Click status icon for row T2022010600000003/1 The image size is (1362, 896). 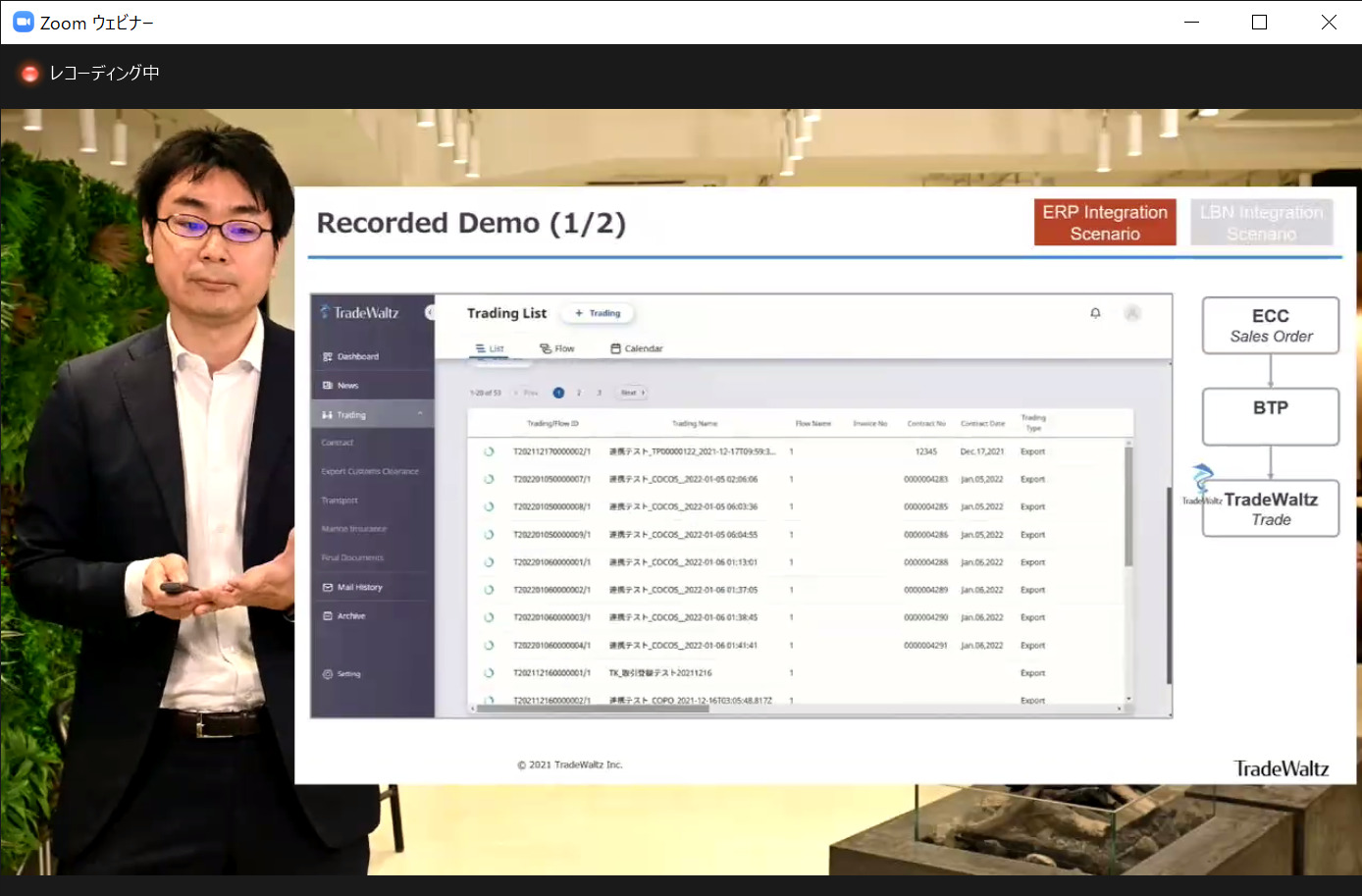point(489,617)
